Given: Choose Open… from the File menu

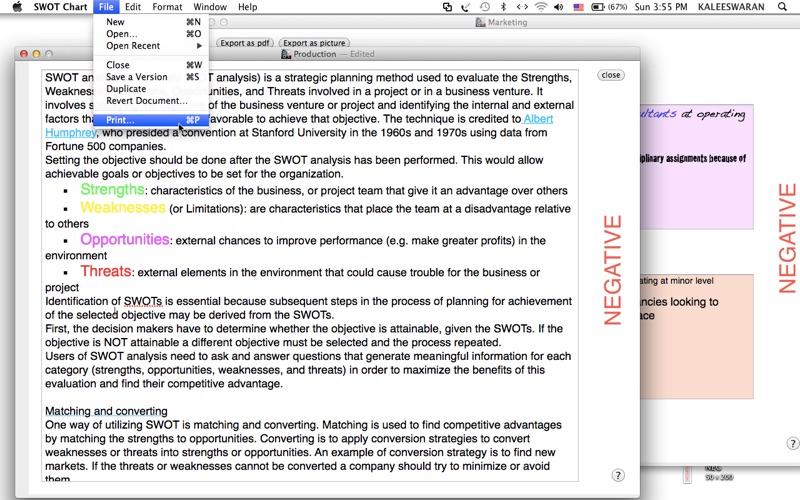Looking at the screenshot, I should (x=151, y=34).
